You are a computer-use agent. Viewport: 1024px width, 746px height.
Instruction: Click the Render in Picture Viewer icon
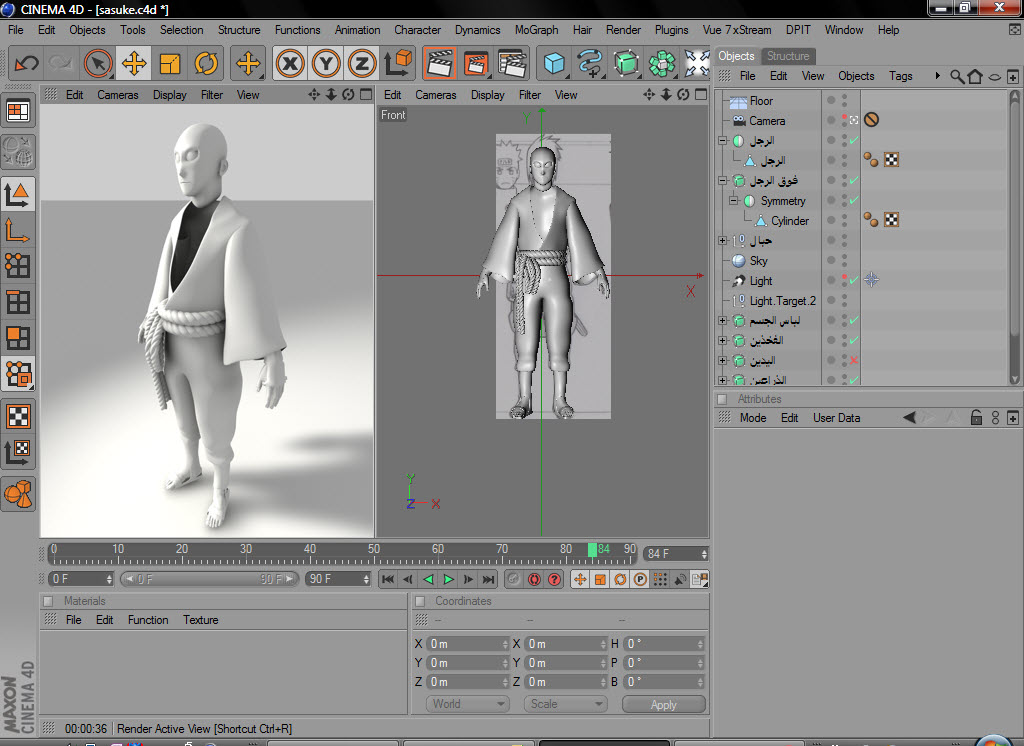coord(476,63)
